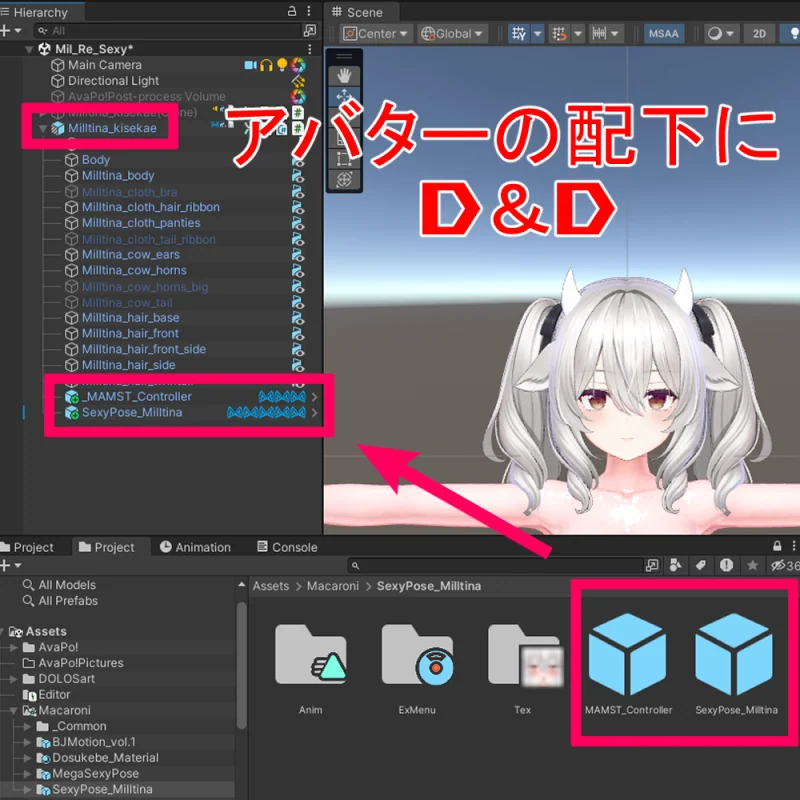Open the Global rotation dropdown

pyautogui.click(x=452, y=34)
